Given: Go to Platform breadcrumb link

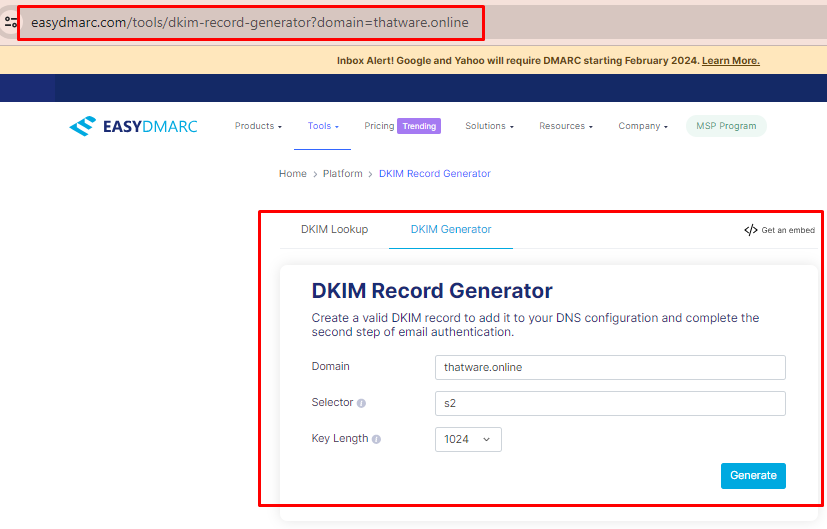Looking at the screenshot, I should coord(342,174).
